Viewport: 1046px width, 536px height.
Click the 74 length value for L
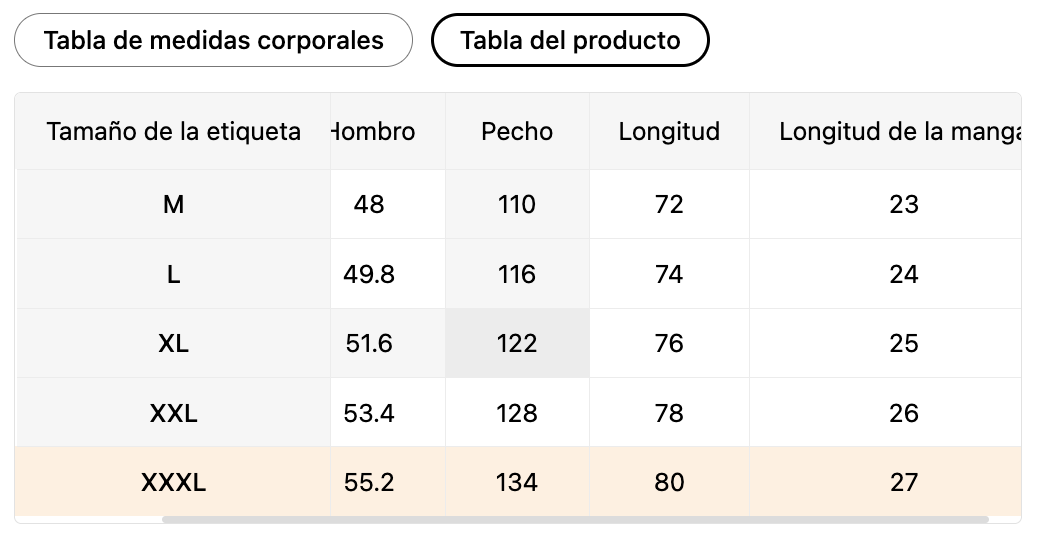[x=669, y=274]
